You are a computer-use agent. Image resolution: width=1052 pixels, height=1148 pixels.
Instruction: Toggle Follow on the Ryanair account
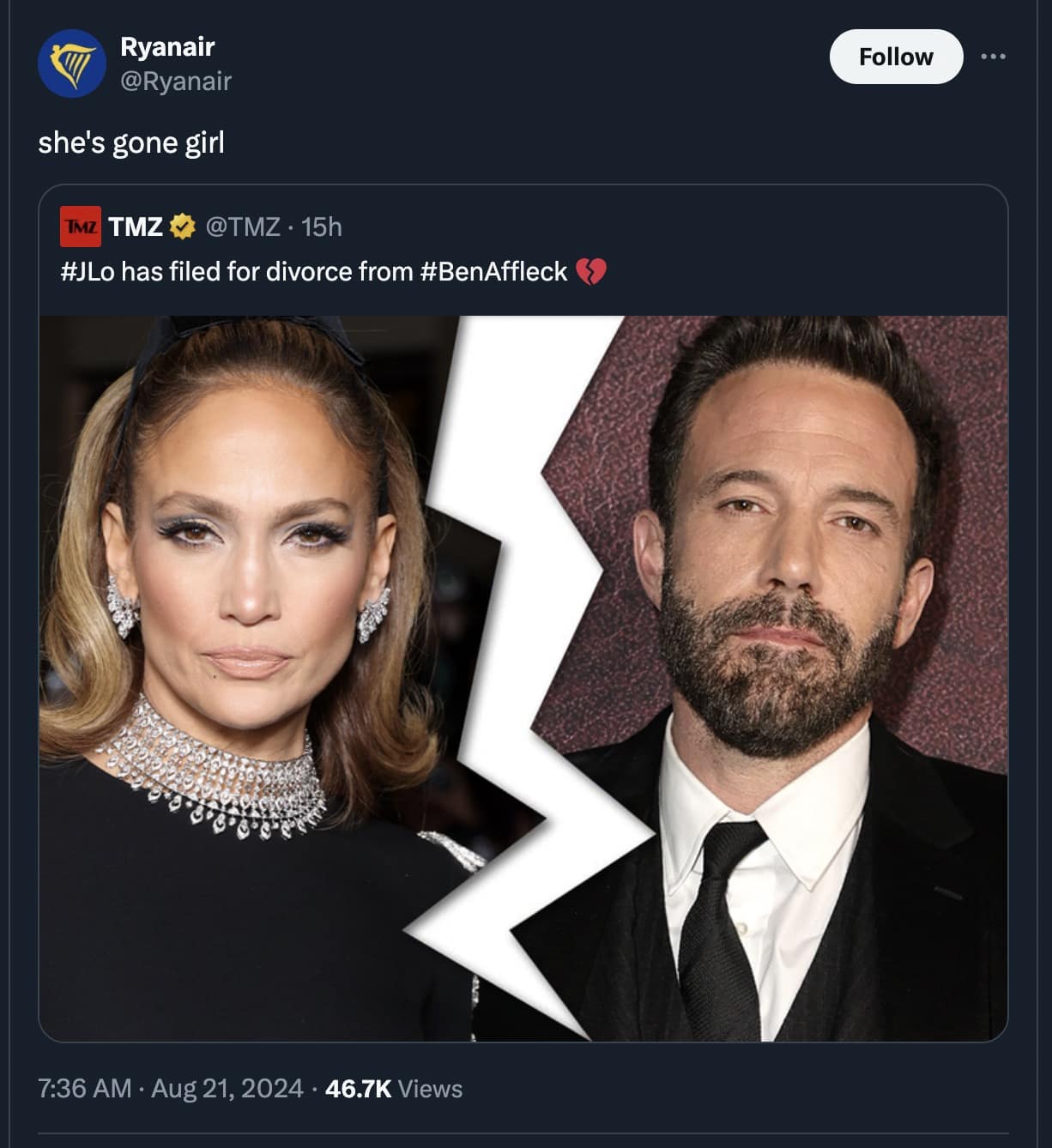896,57
